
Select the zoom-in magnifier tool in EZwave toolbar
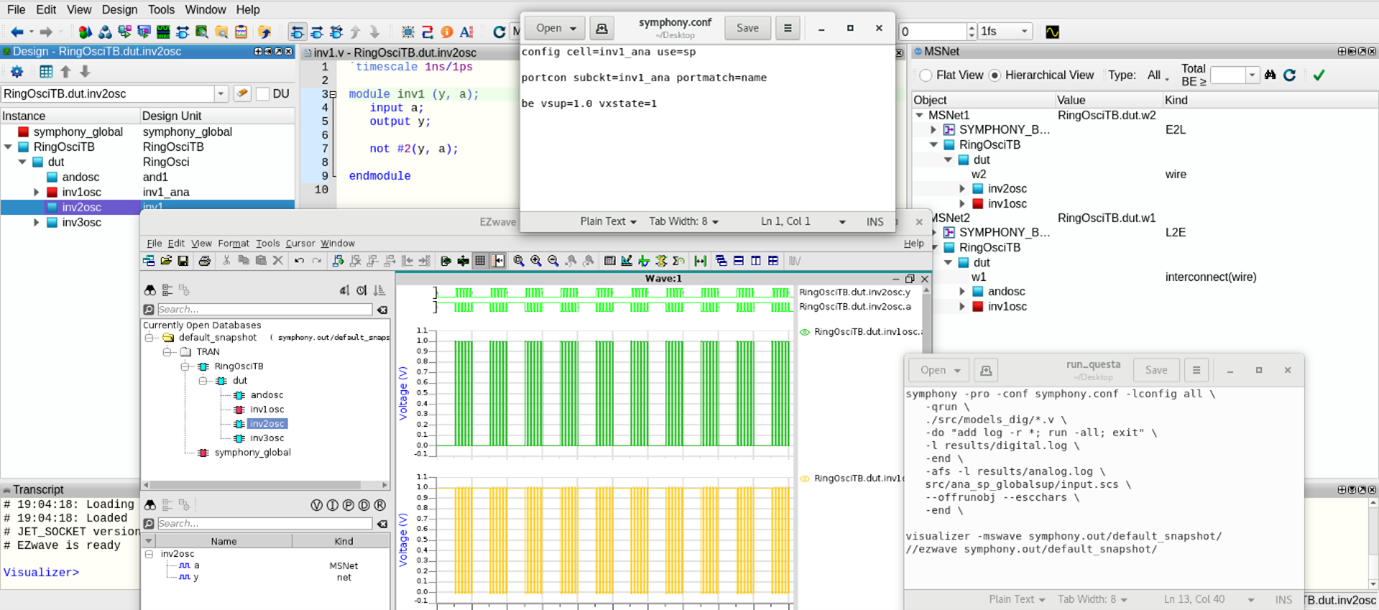tap(533, 260)
